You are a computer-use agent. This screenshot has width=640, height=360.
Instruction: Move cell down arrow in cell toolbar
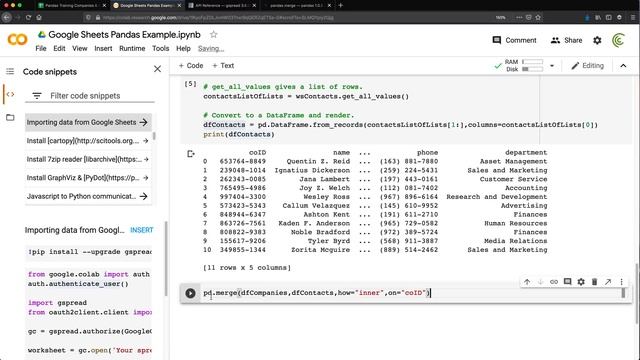540,282
